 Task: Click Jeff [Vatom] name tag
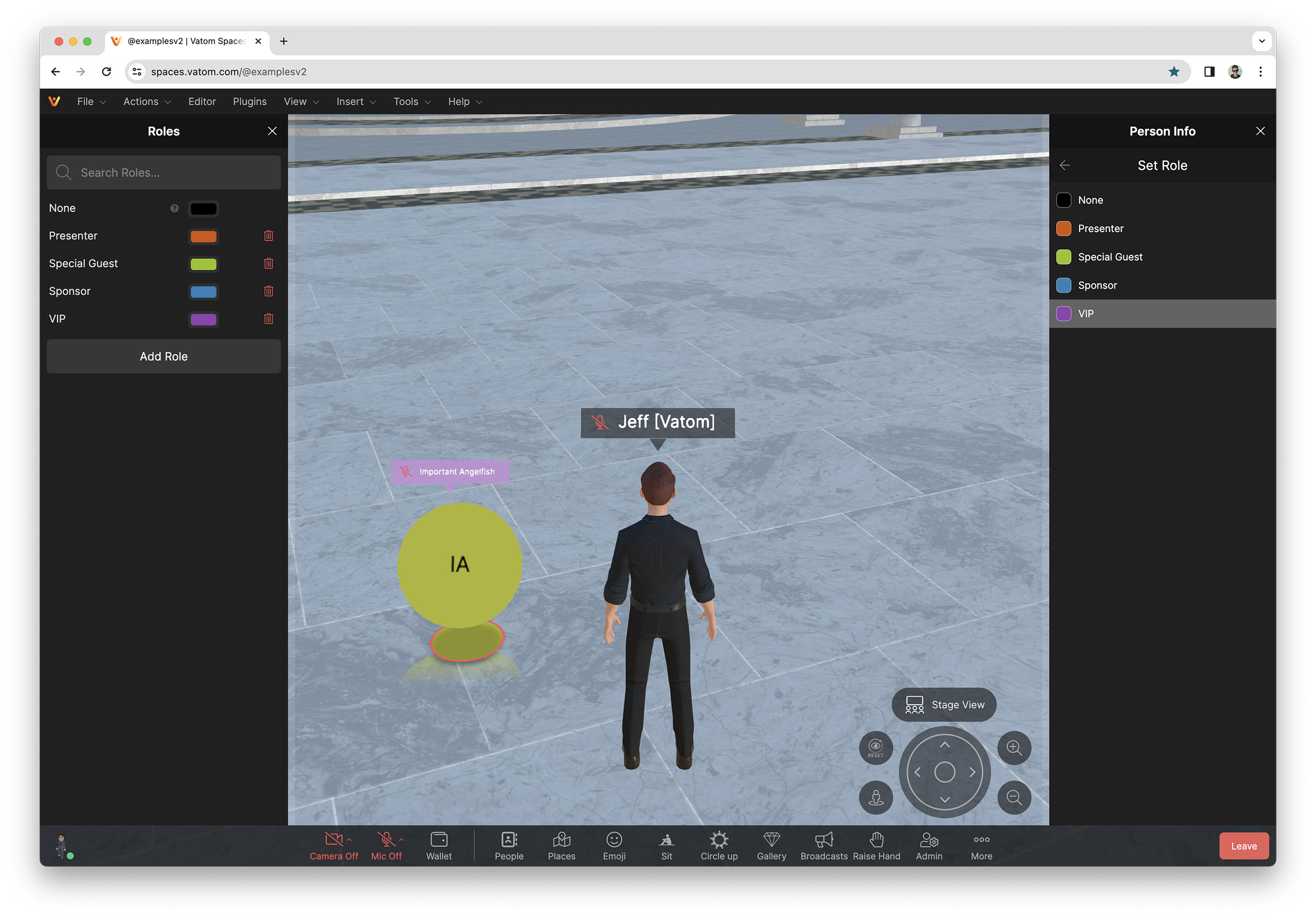pyautogui.click(x=657, y=422)
